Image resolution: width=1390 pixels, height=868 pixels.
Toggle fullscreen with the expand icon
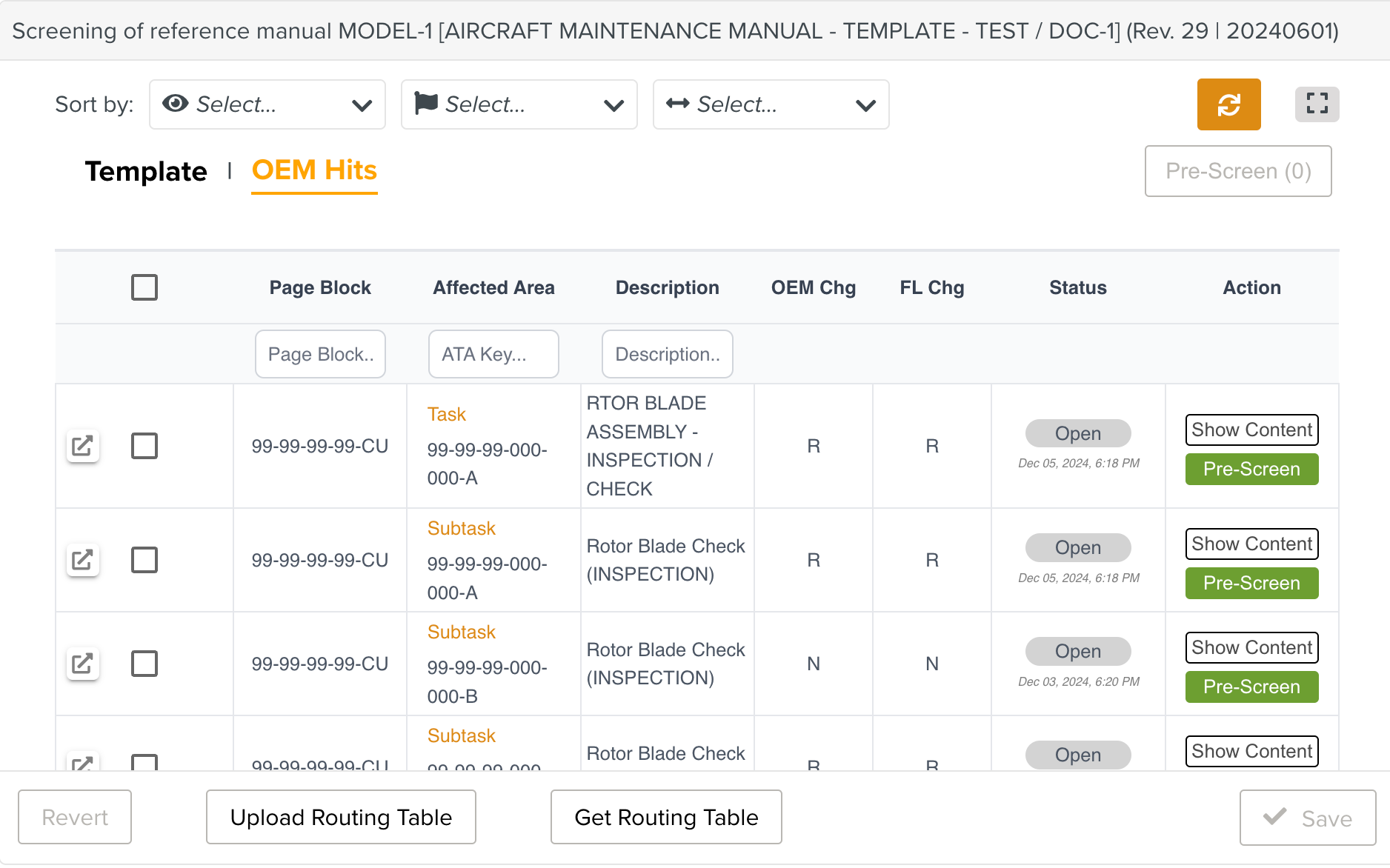(1317, 104)
